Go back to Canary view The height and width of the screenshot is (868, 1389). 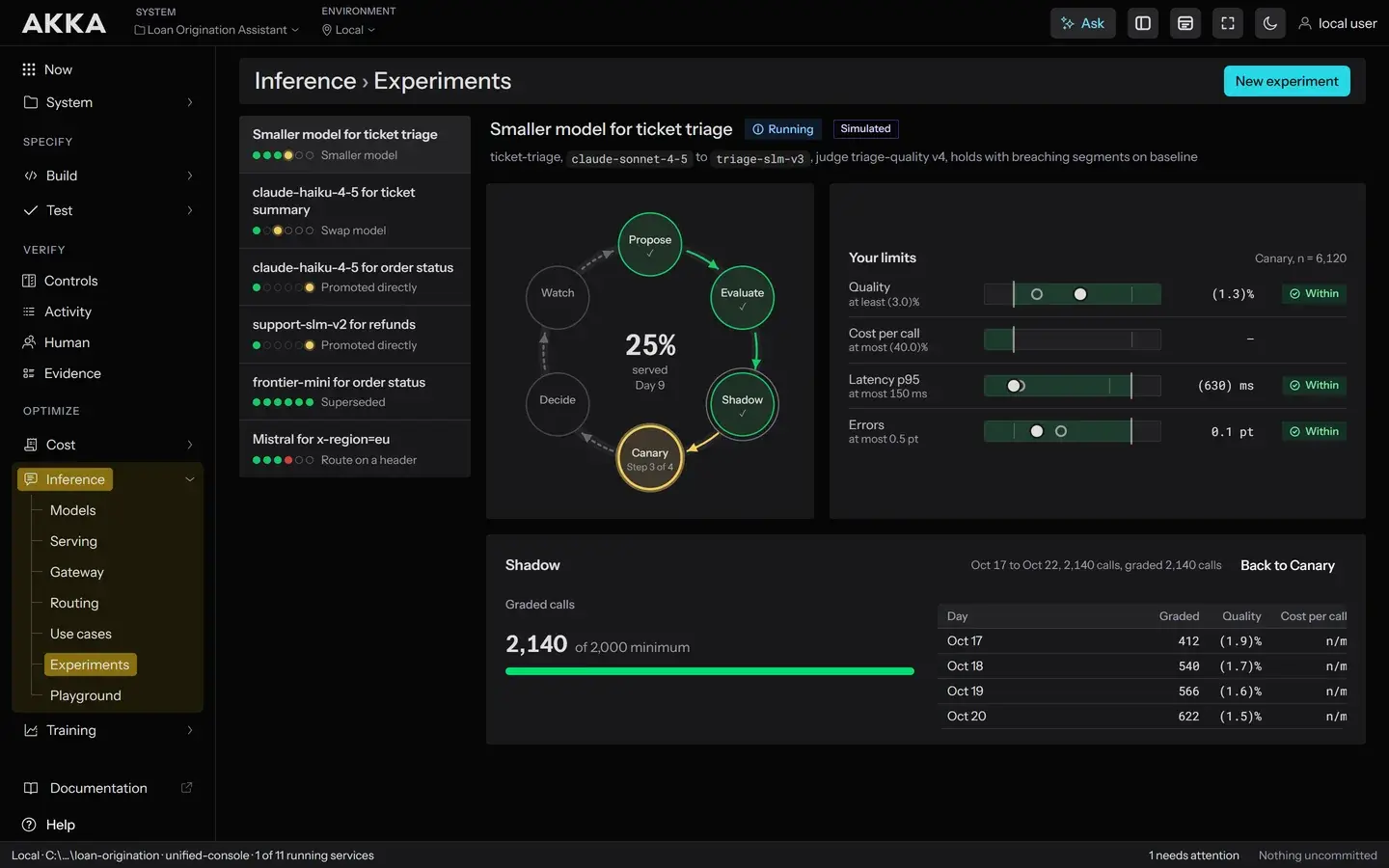coord(1288,565)
